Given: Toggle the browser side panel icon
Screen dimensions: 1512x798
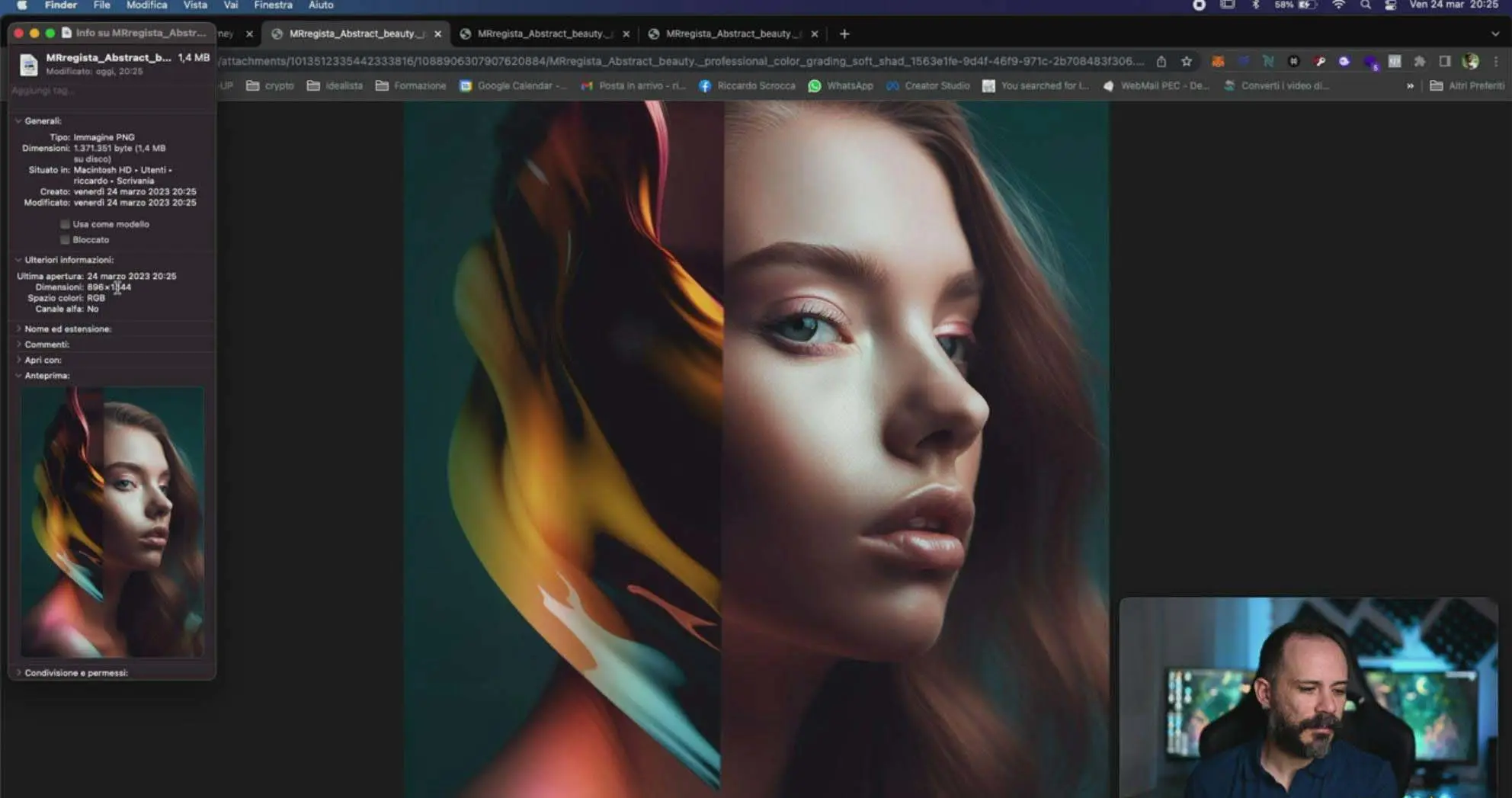Looking at the screenshot, I should (x=1445, y=62).
